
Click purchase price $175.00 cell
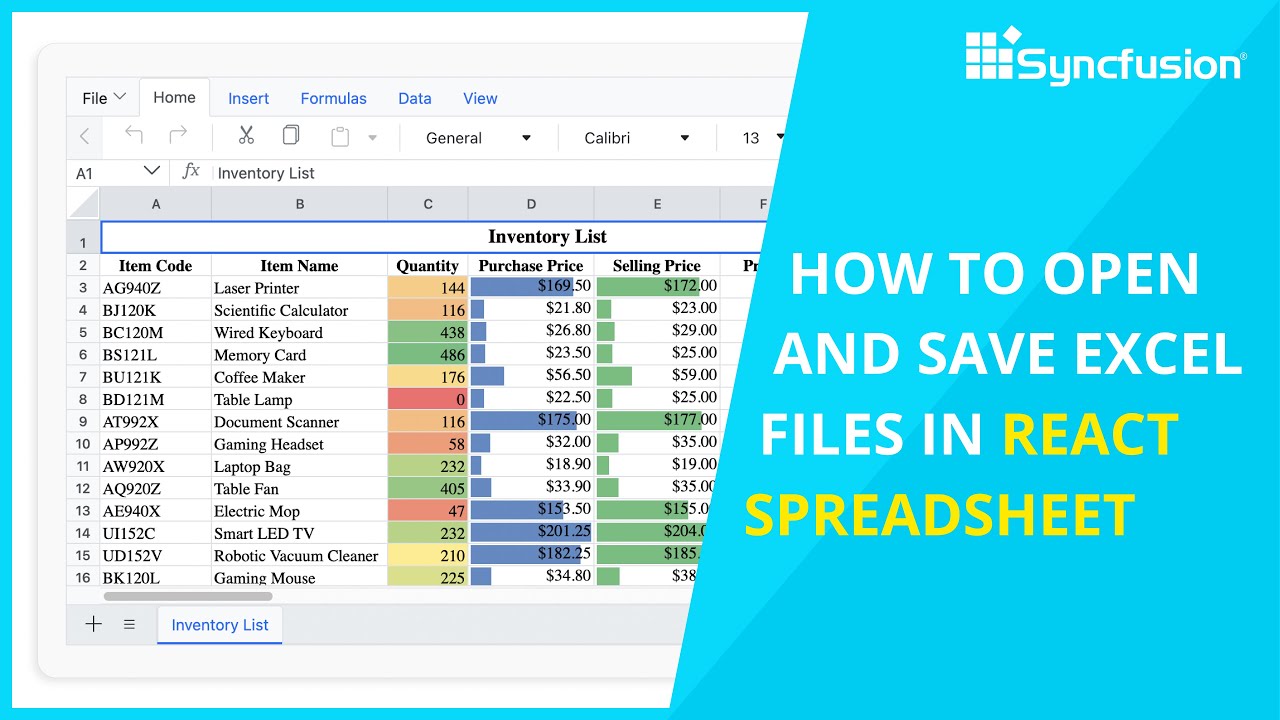[x=531, y=421]
